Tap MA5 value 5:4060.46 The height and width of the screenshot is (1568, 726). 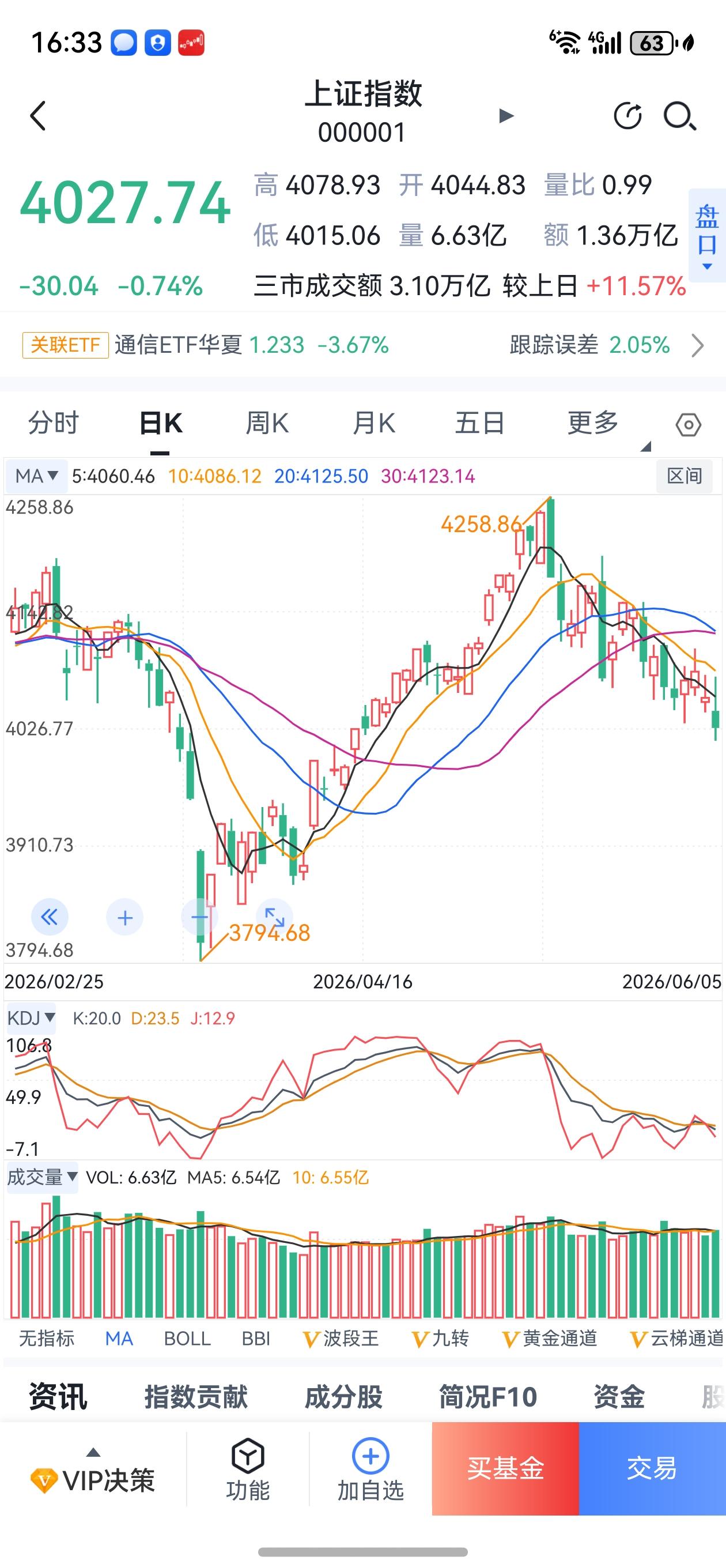coord(113,476)
